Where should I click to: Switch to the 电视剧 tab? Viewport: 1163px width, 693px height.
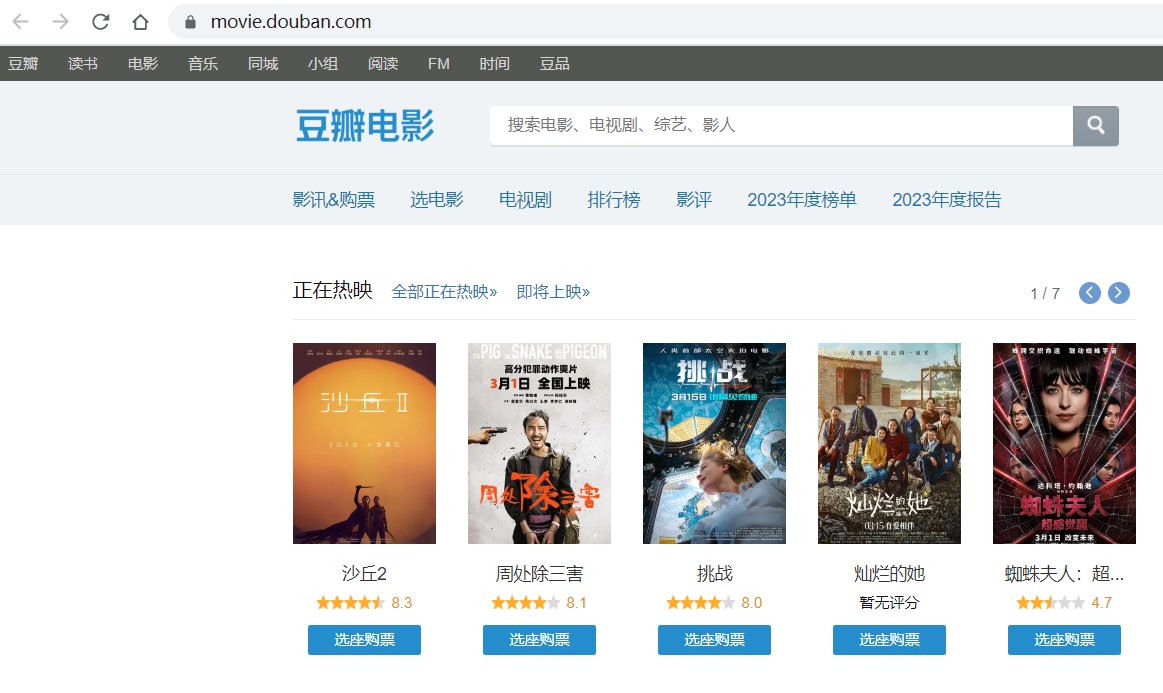pyautogui.click(x=525, y=200)
